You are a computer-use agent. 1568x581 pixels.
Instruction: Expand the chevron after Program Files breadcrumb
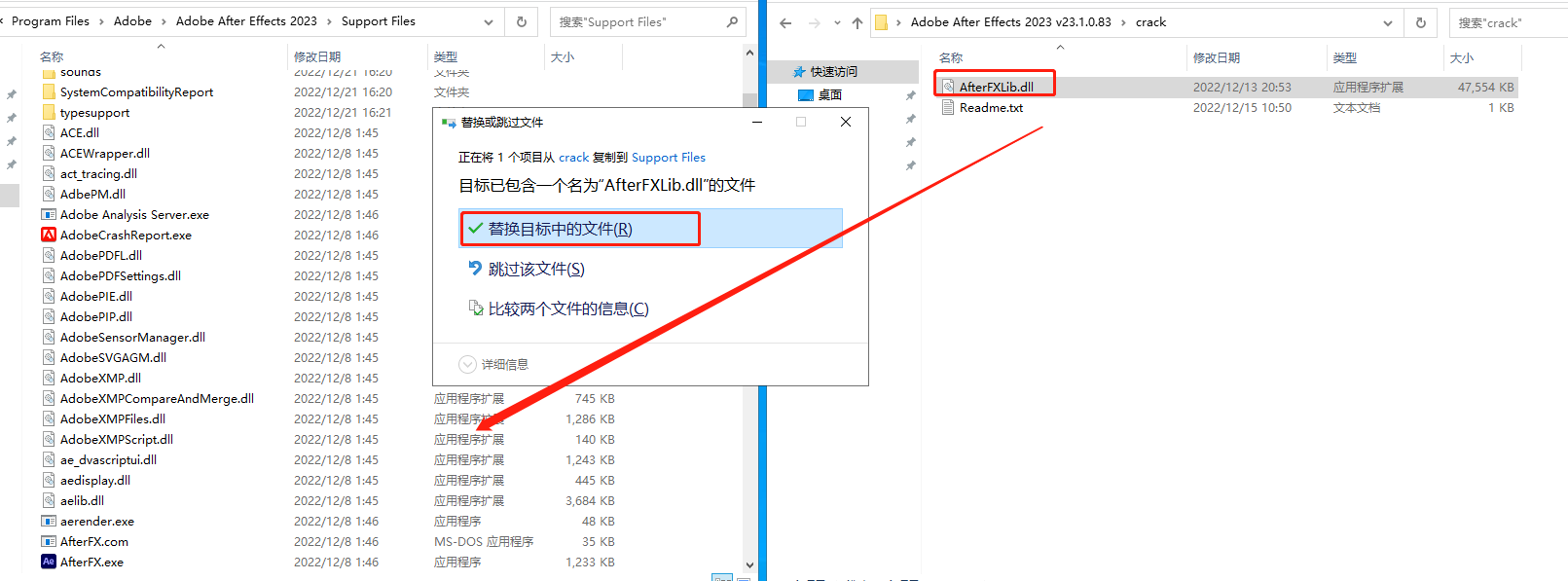tap(101, 21)
